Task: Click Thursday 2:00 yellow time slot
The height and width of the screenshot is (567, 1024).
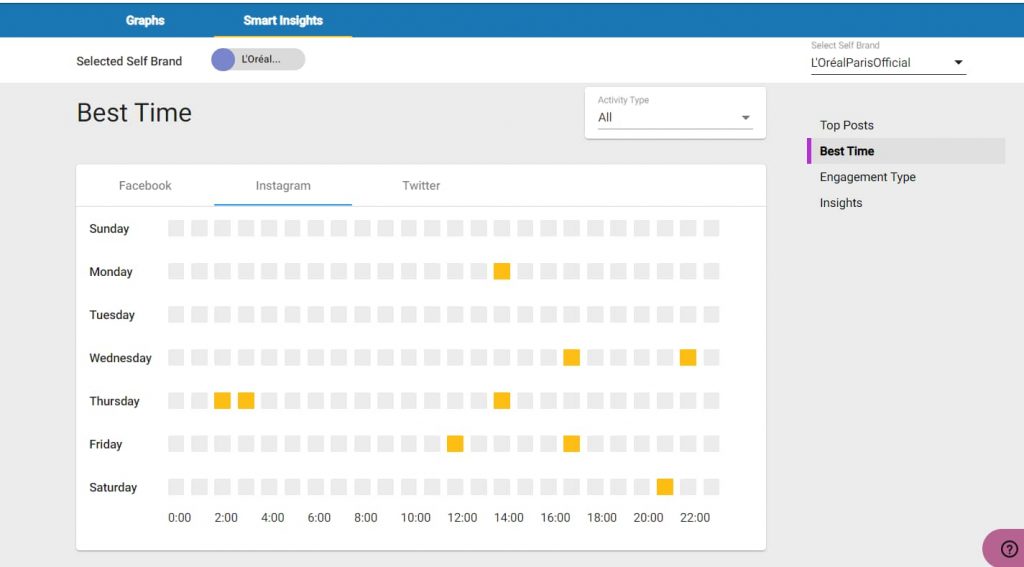Action: click(x=223, y=400)
